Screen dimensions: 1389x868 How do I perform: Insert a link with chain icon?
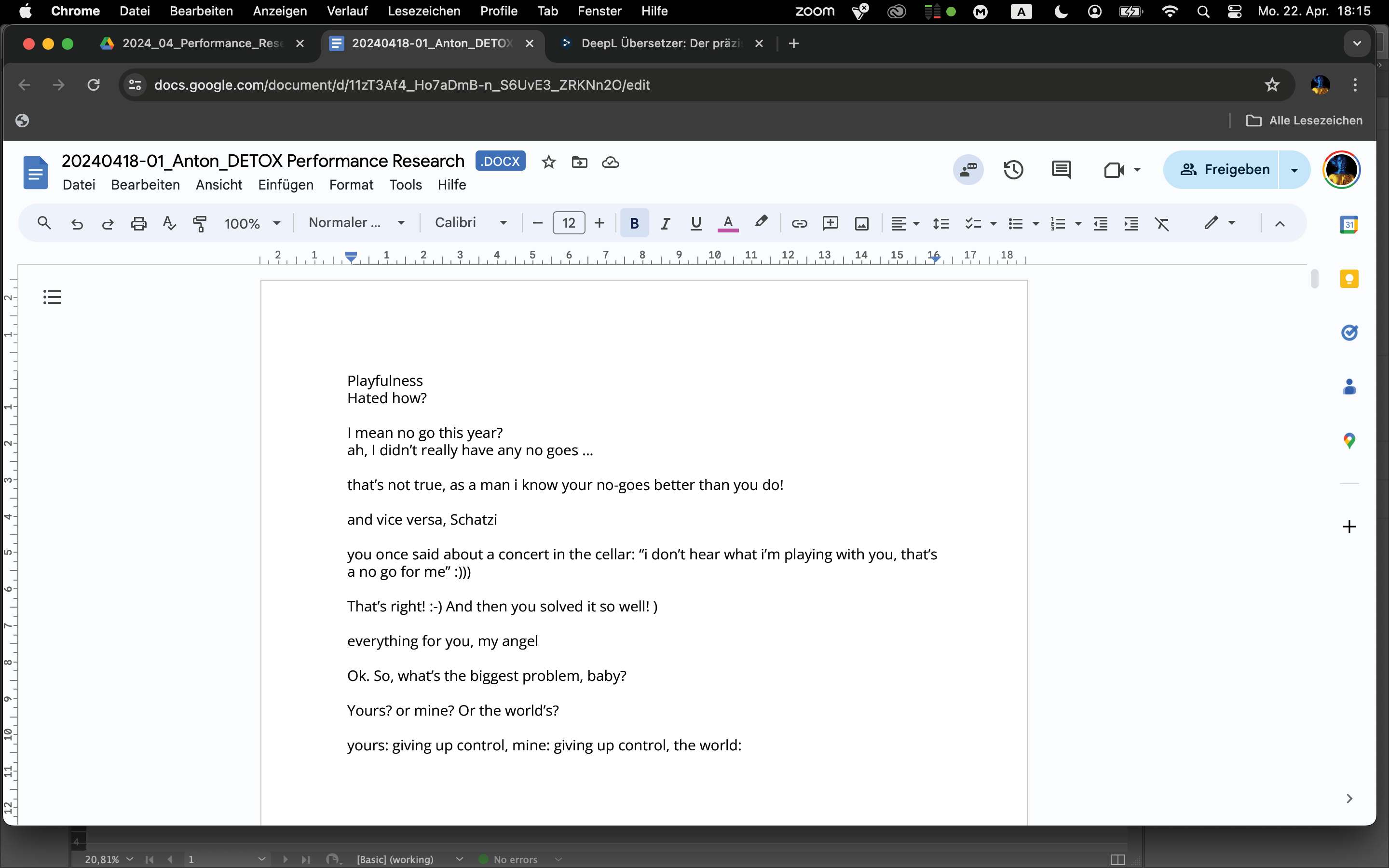[x=799, y=223]
